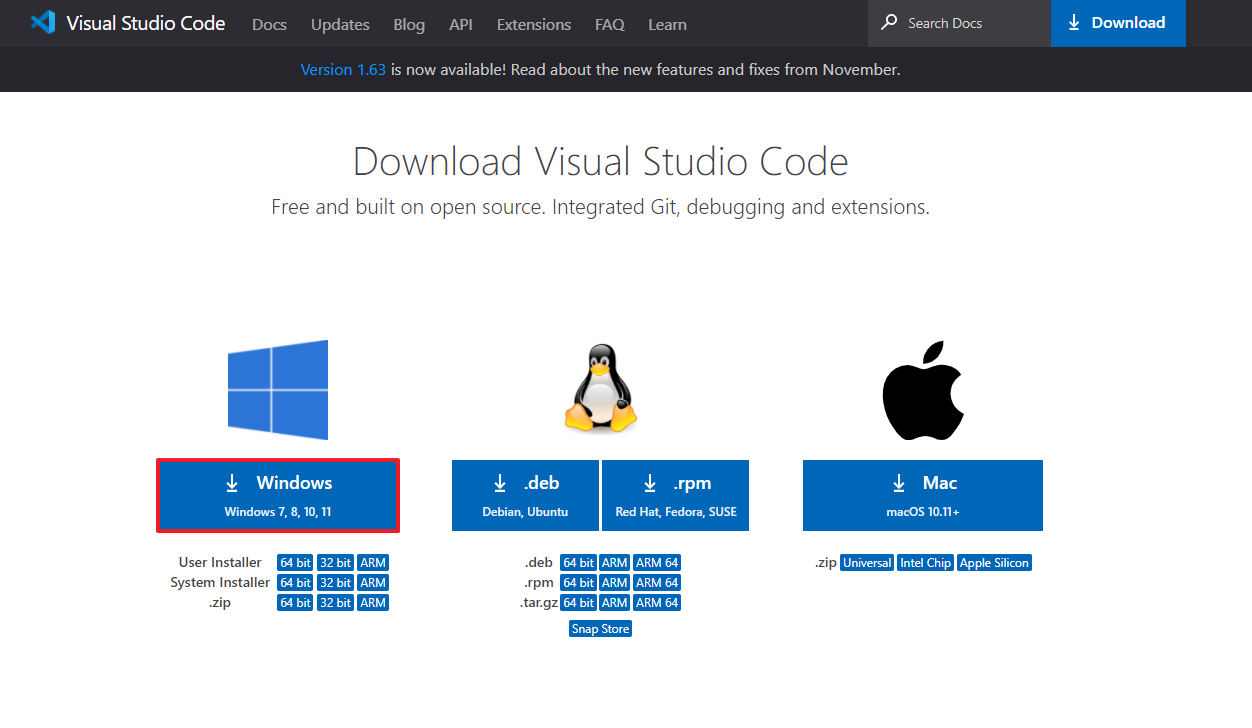Click the search magnifier icon

pyautogui.click(x=889, y=22)
